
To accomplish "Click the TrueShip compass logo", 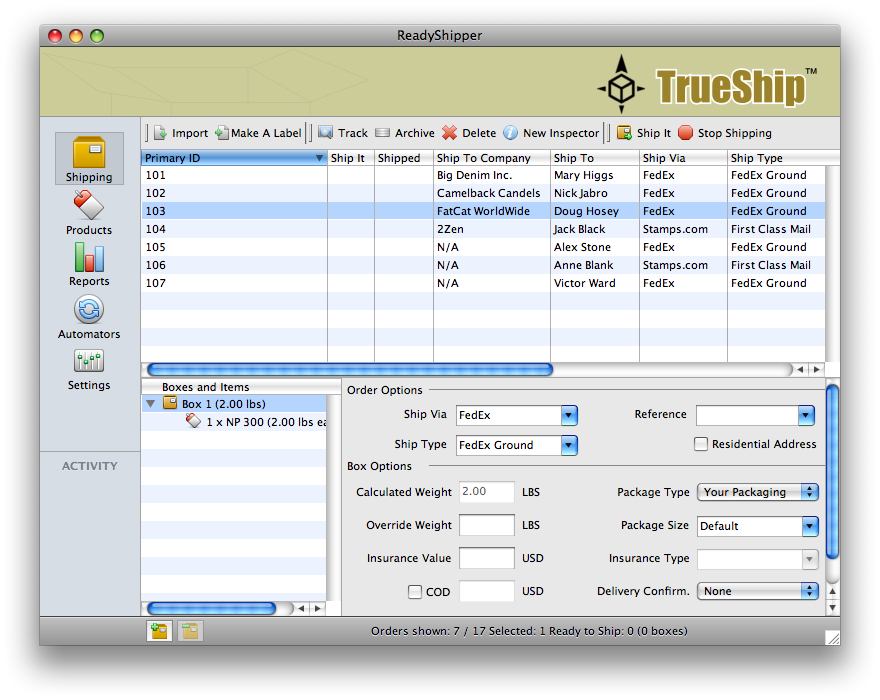I will click(x=621, y=85).
